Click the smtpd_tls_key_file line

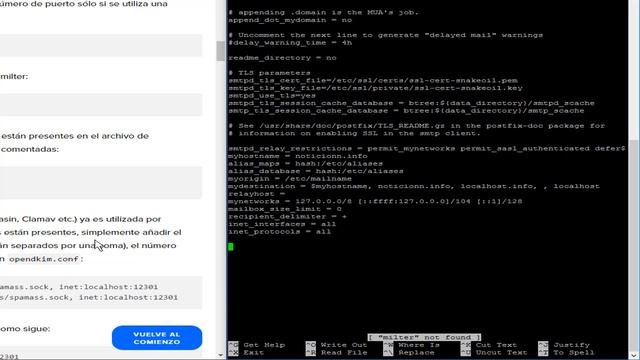point(376,88)
